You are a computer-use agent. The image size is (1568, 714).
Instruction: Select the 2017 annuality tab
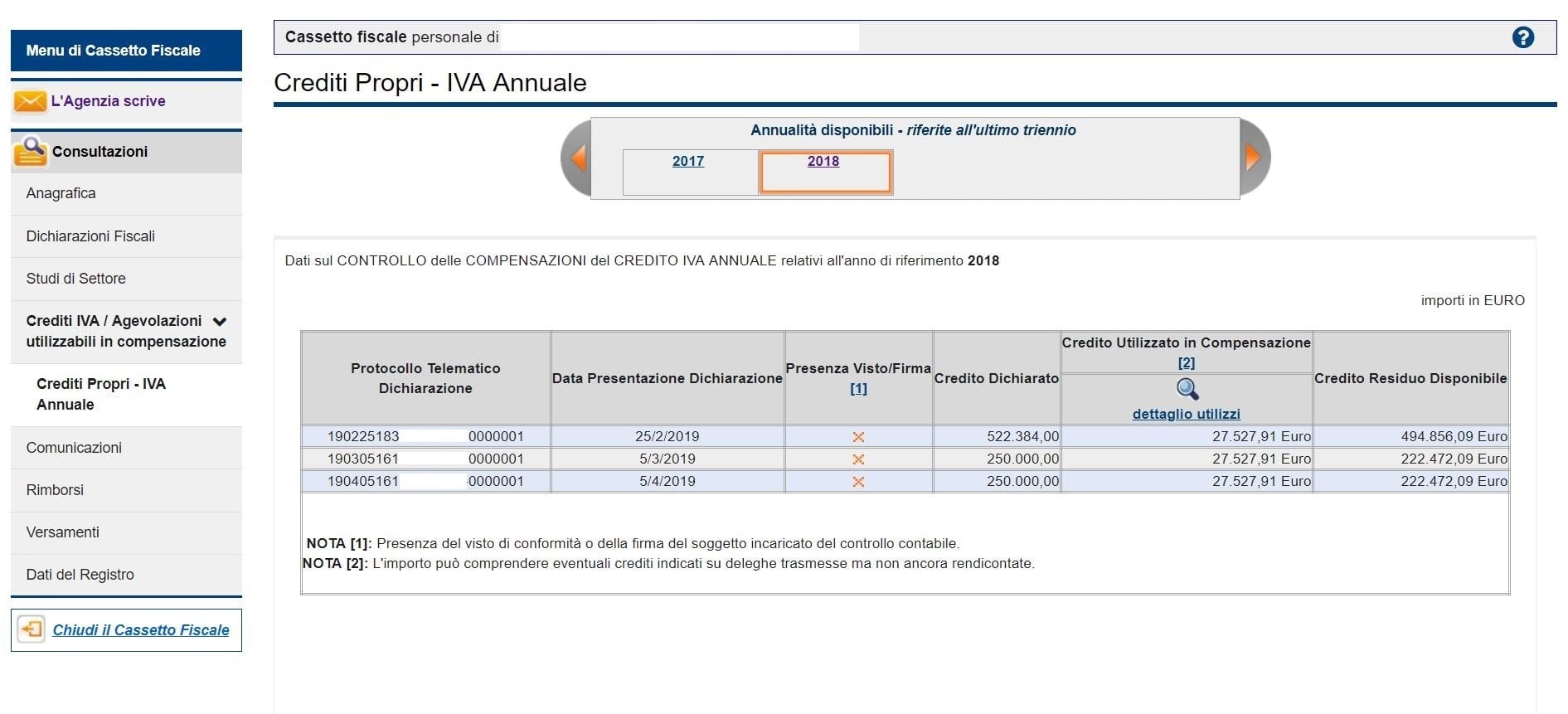688,161
